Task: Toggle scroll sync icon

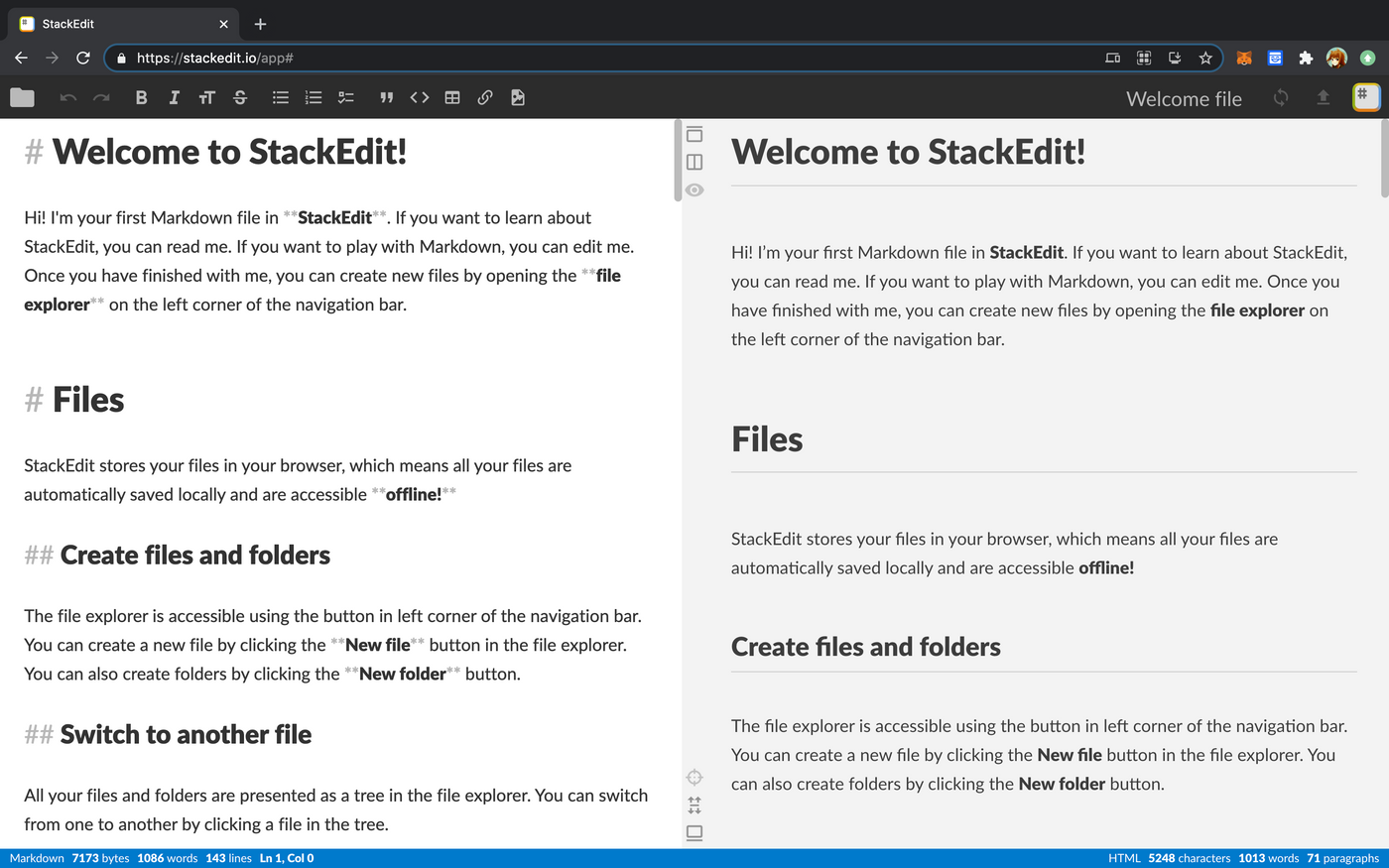Action: tap(694, 805)
